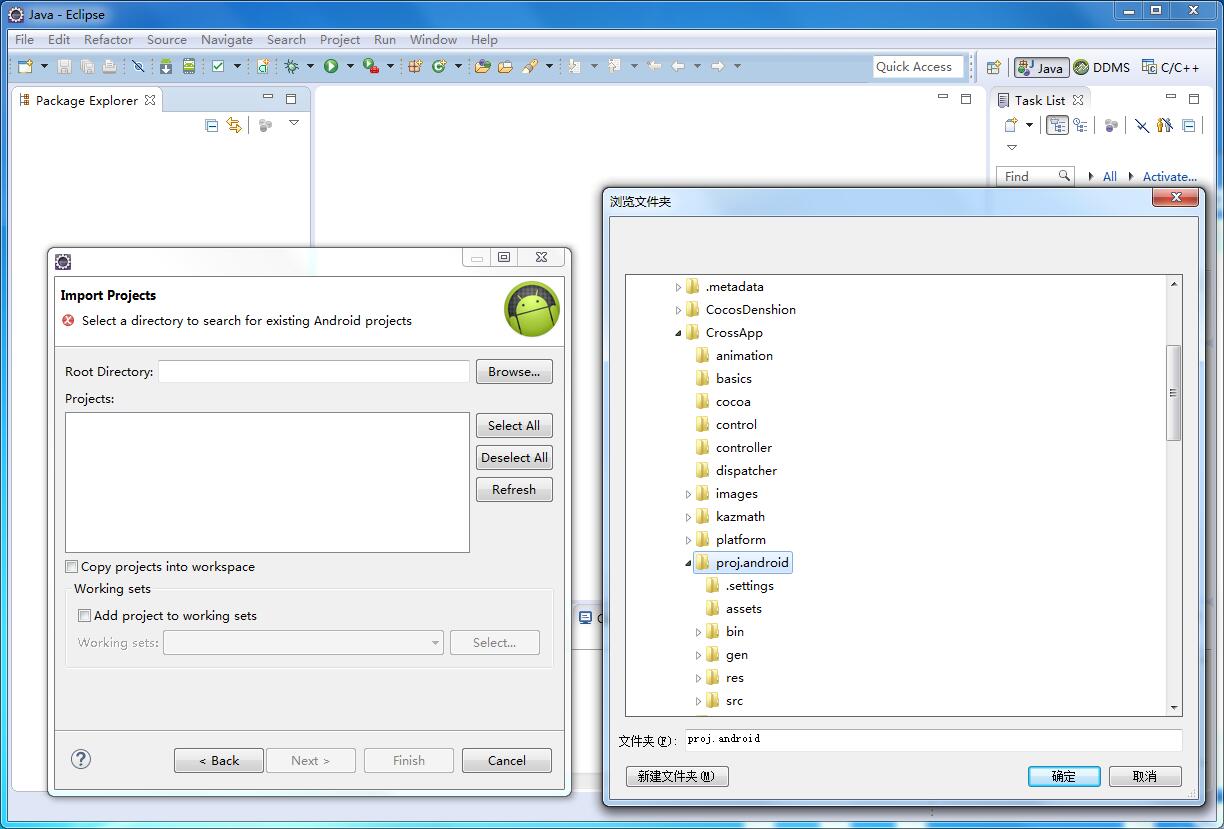The height and width of the screenshot is (829, 1224).
Task: Confirm folder selection with 确定 button
Action: tap(1063, 776)
